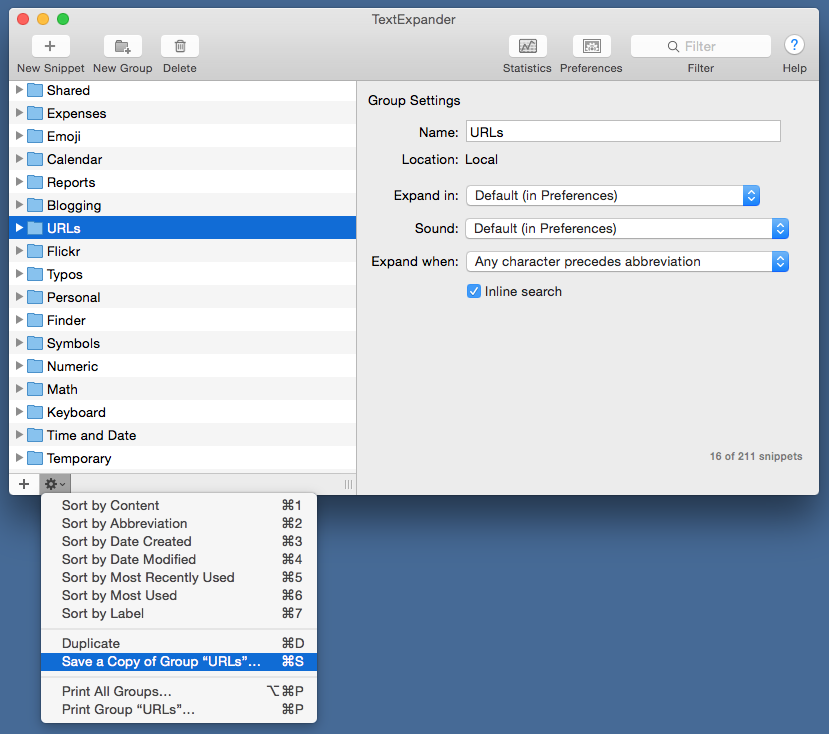
Task: Click the plus button below group list
Action: (24, 484)
